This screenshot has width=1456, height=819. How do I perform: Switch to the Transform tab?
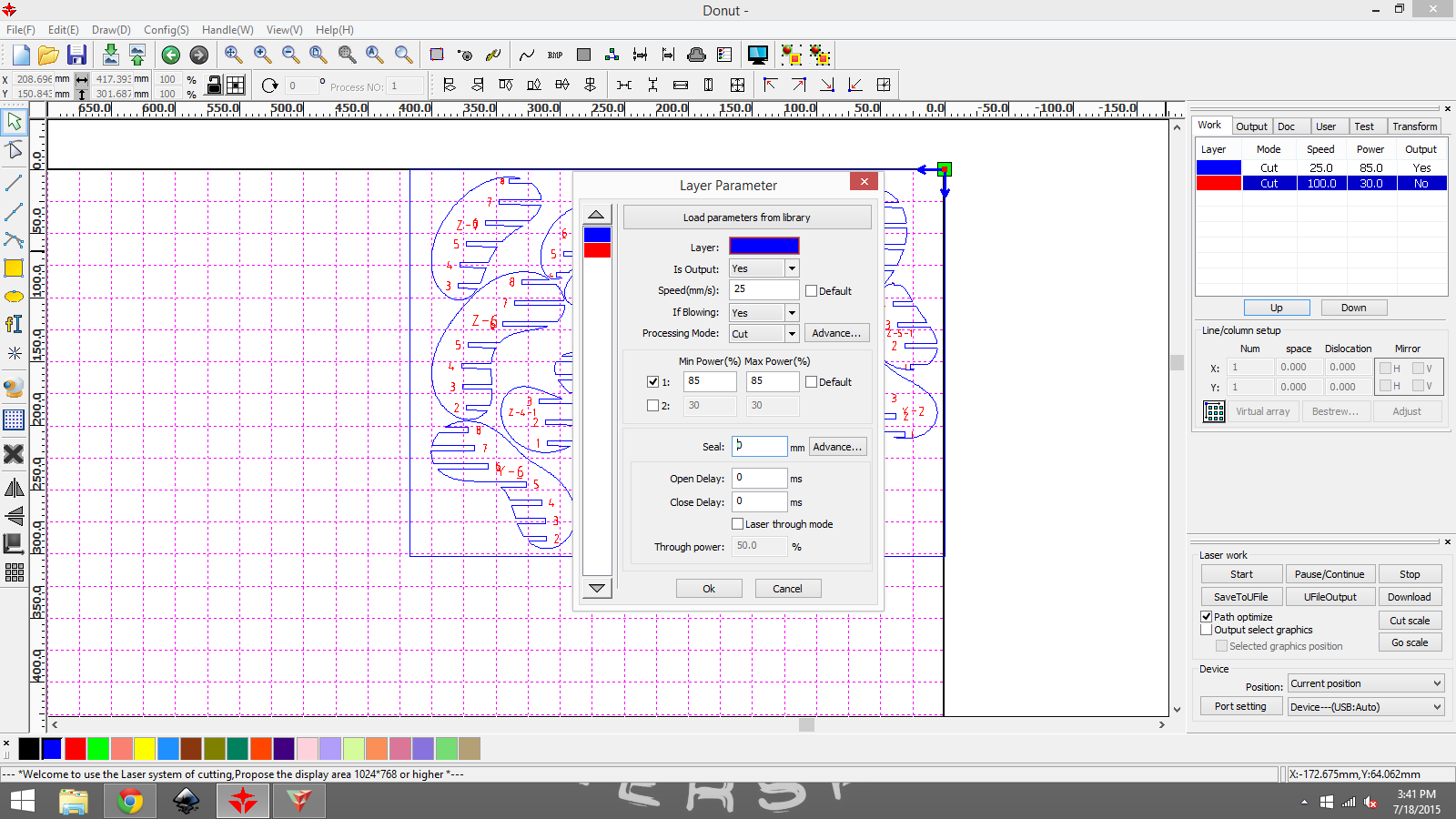click(x=1414, y=126)
